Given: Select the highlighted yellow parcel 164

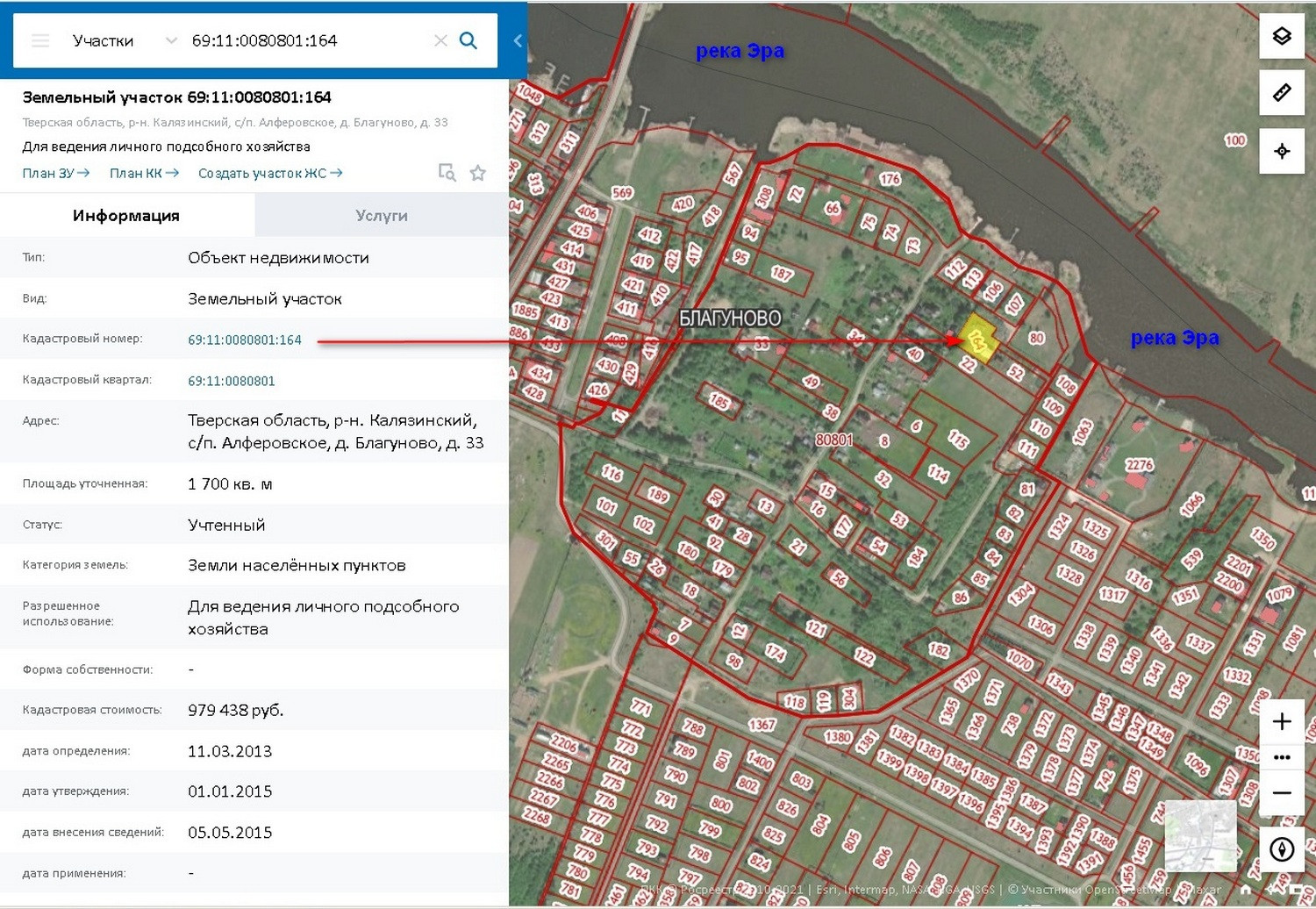Looking at the screenshot, I should coord(978,339).
